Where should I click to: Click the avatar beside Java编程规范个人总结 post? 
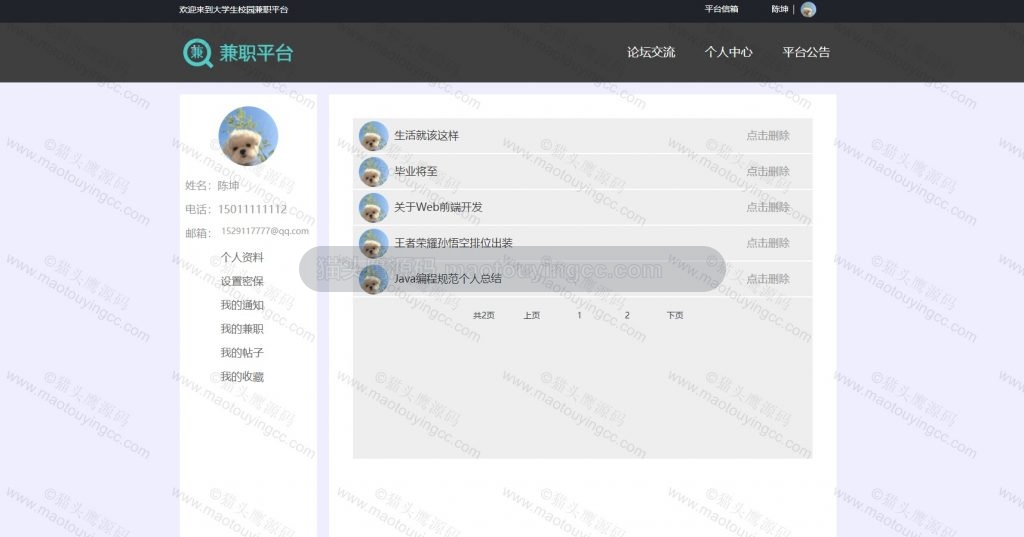(374, 279)
